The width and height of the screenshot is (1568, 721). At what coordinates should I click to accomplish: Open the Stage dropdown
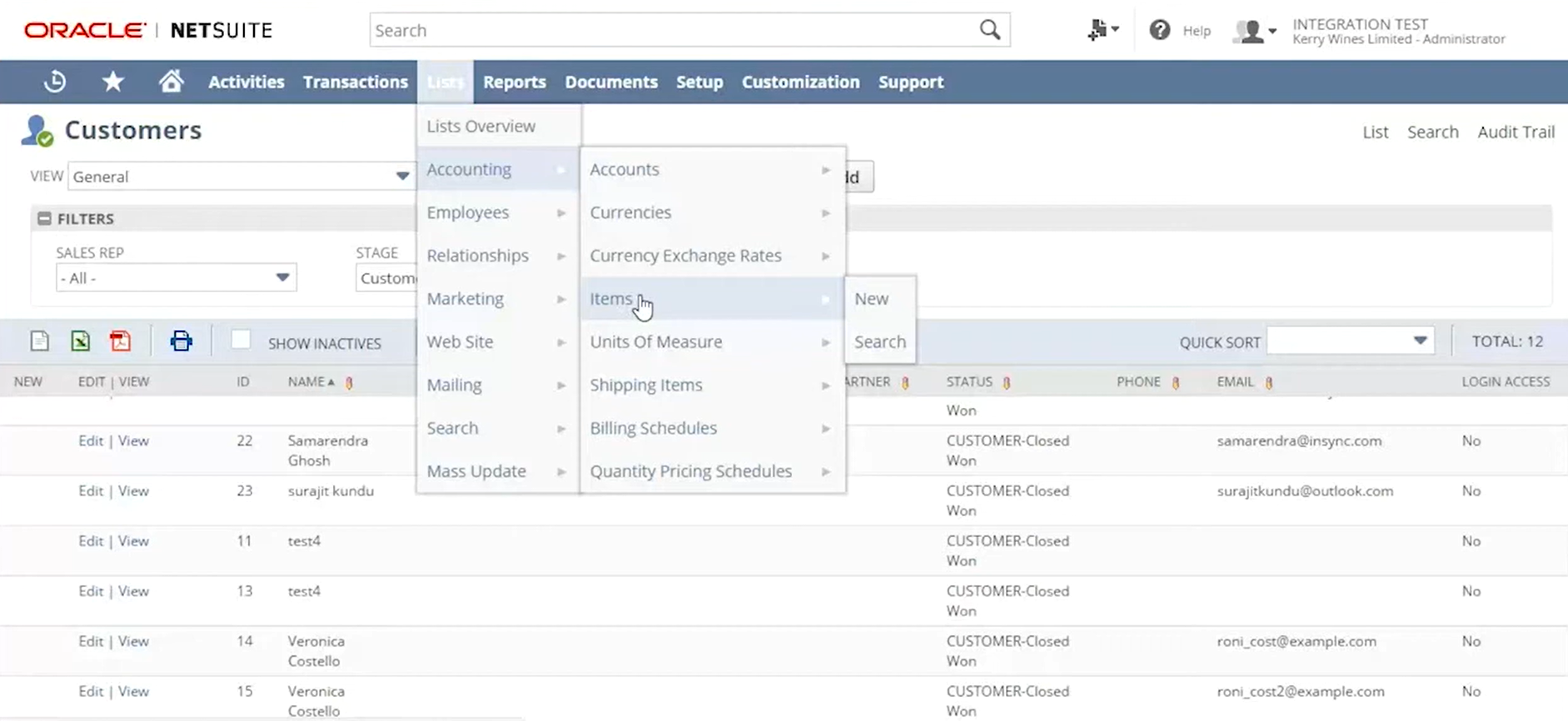pyautogui.click(x=386, y=278)
